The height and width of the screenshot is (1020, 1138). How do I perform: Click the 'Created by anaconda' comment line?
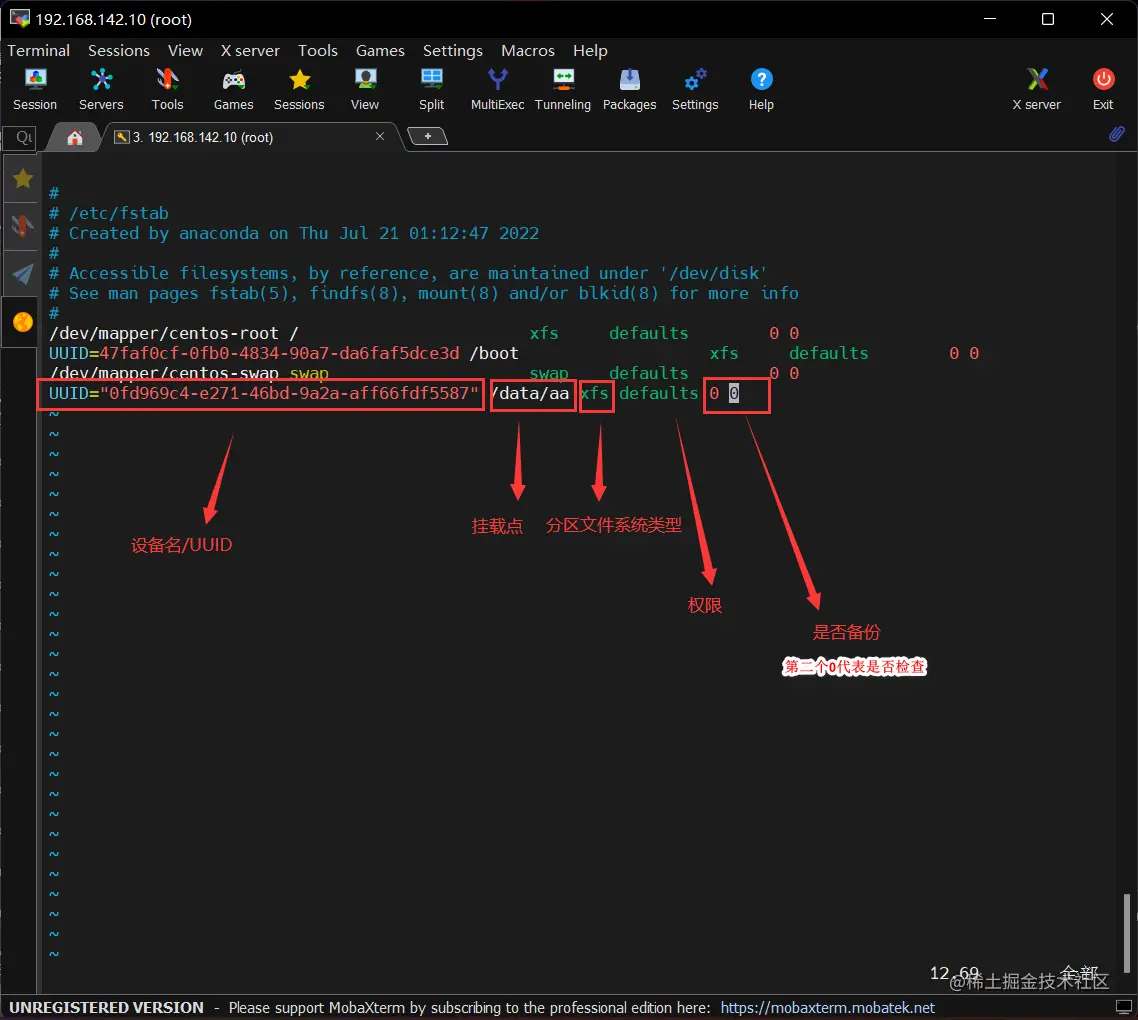coord(294,233)
